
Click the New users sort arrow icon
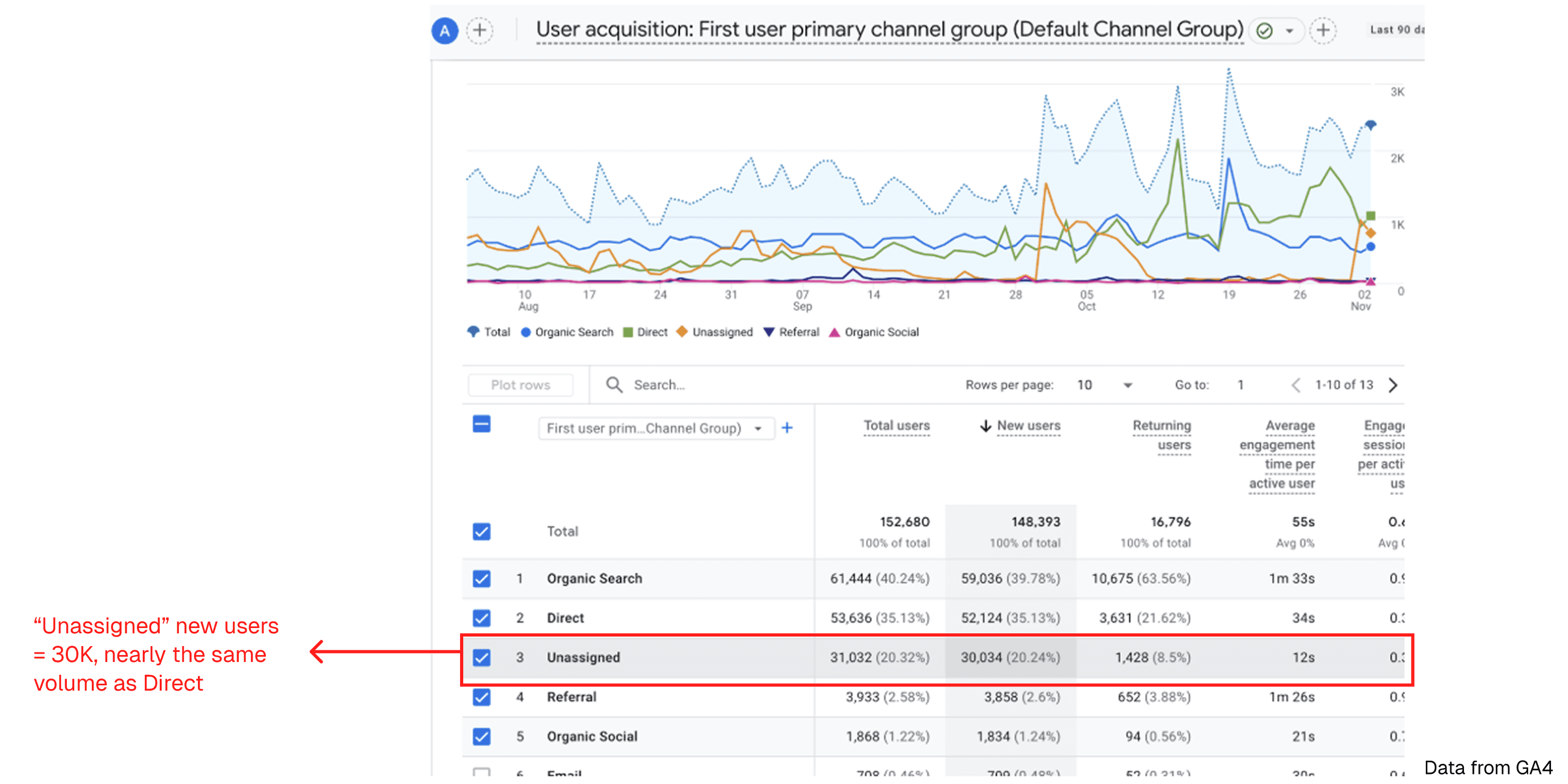tap(985, 426)
